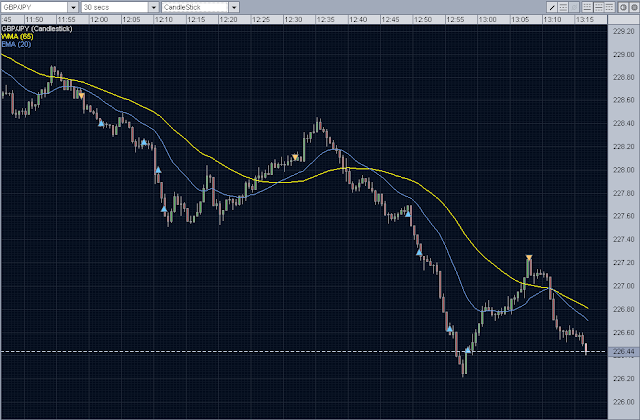The image size is (640, 420).
Task: Click the WMA (65) legend label
Action: pos(17,36)
